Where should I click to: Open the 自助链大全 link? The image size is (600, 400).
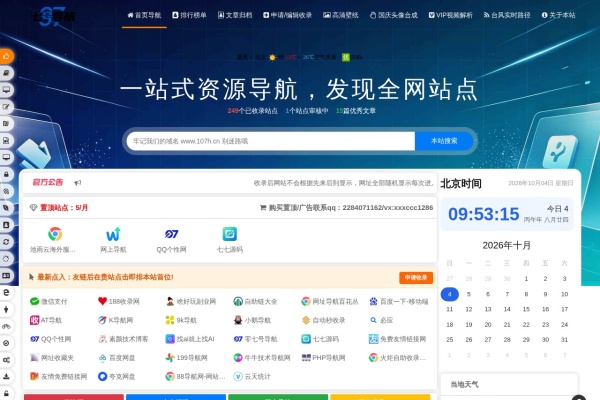(255, 302)
